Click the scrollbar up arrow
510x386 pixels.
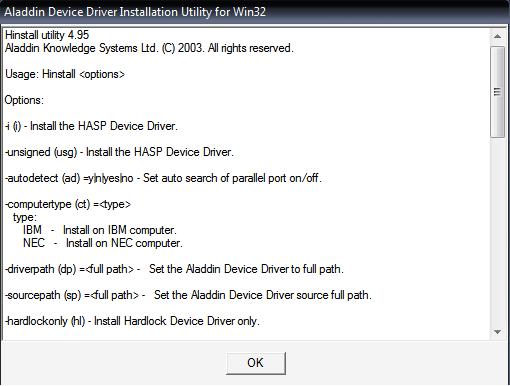497,36
